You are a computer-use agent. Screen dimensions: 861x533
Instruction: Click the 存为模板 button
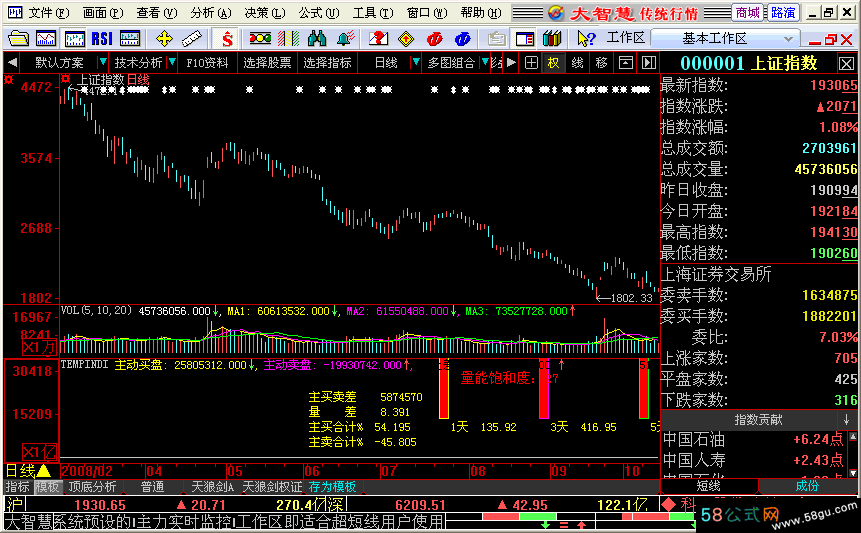coord(332,487)
